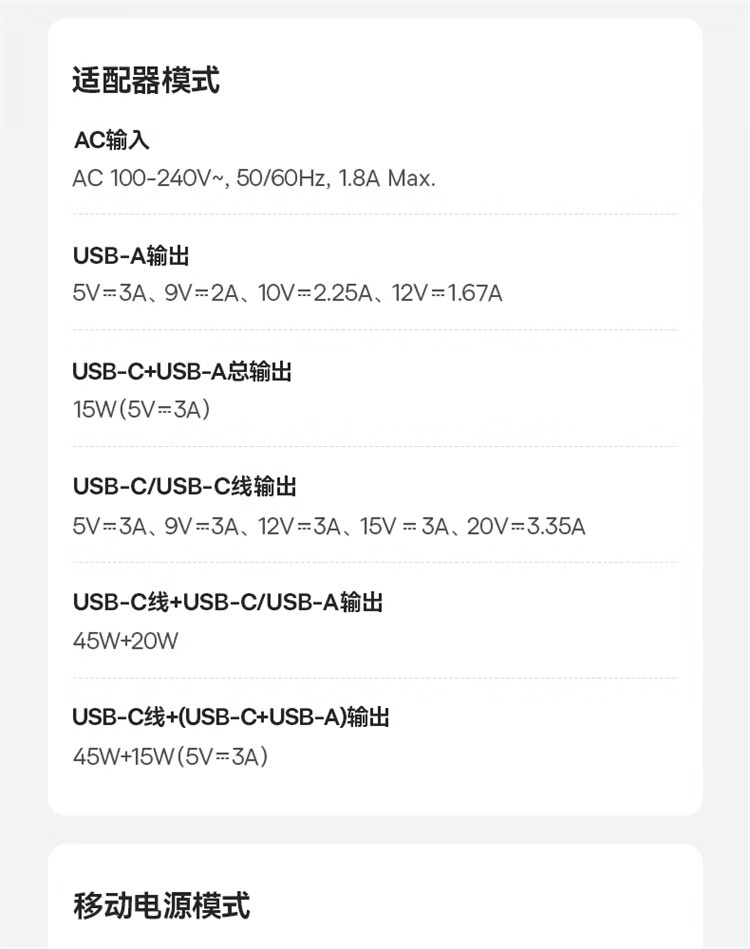This screenshot has width=750, height=949.
Task: Click the 15W(5V⎓3A) total output value
Action: pyautogui.click(x=141, y=410)
